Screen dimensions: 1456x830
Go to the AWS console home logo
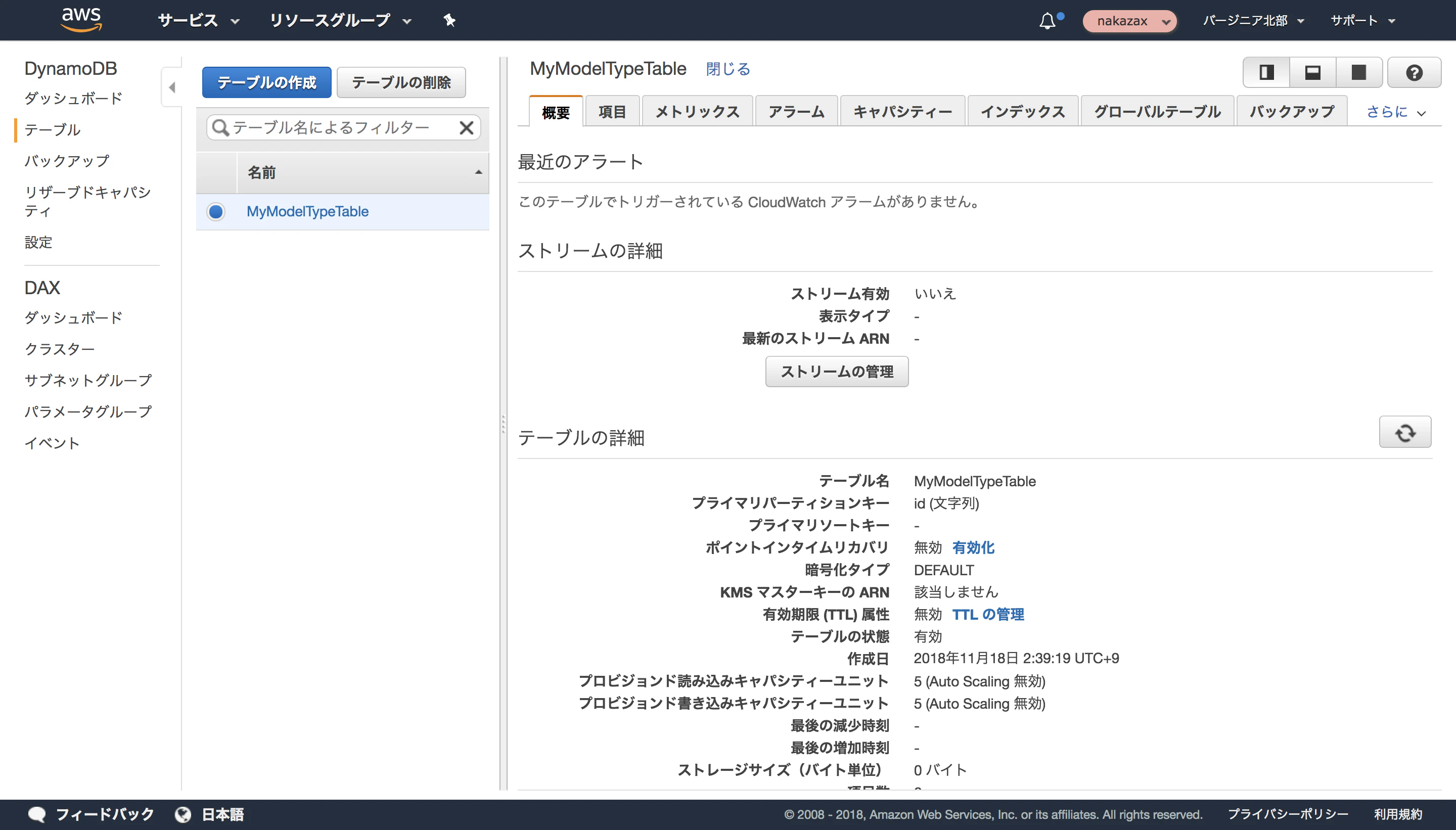(x=81, y=20)
